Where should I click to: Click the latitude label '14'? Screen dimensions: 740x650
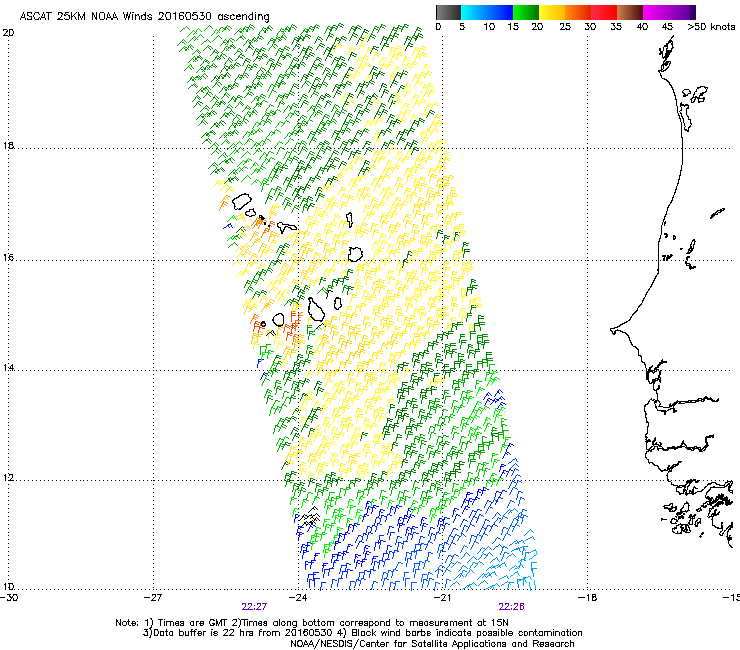coord(8,368)
